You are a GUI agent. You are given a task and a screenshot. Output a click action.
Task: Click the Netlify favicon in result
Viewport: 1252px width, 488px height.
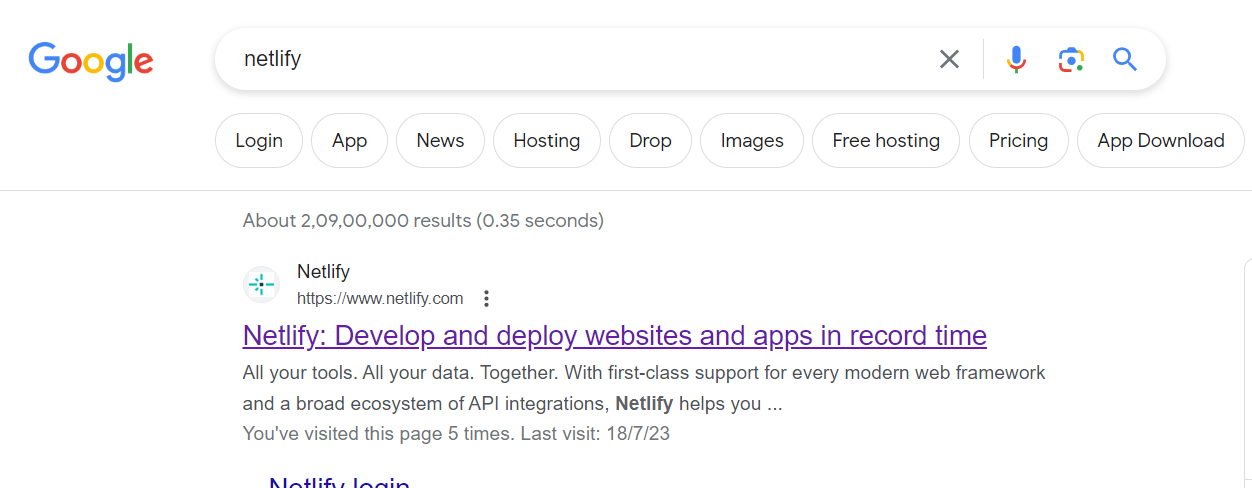[261, 285]
